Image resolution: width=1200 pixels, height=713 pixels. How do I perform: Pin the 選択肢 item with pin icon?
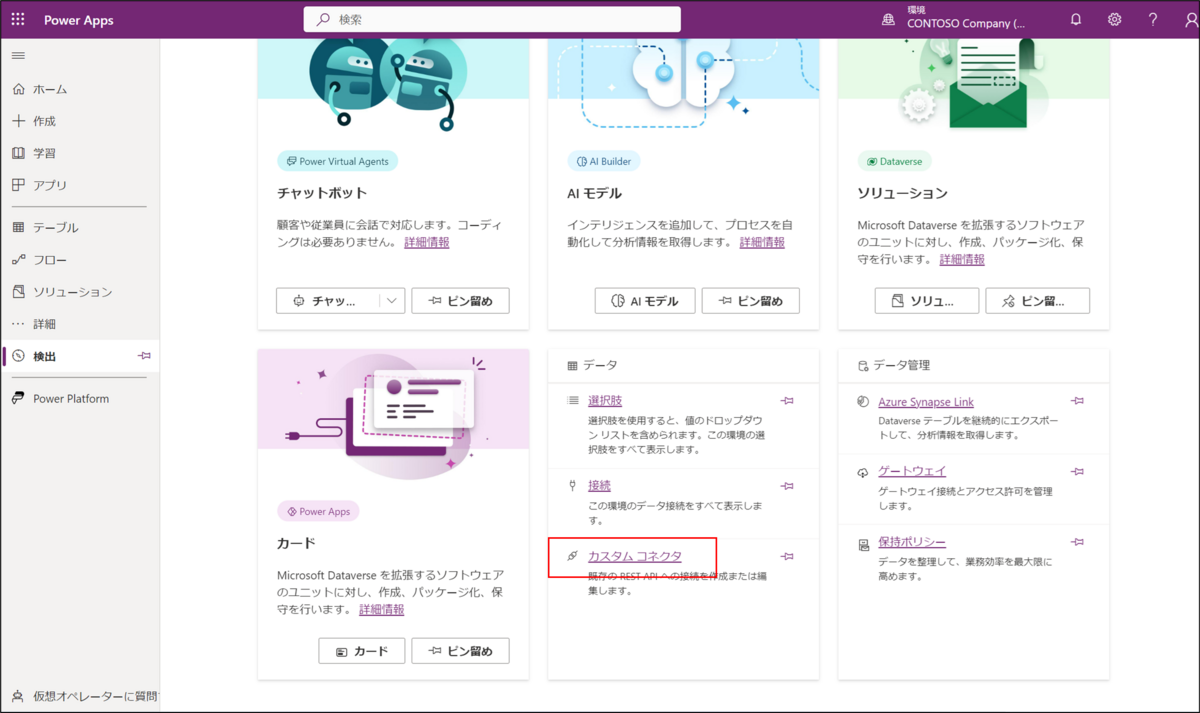[x=787, y=401]
